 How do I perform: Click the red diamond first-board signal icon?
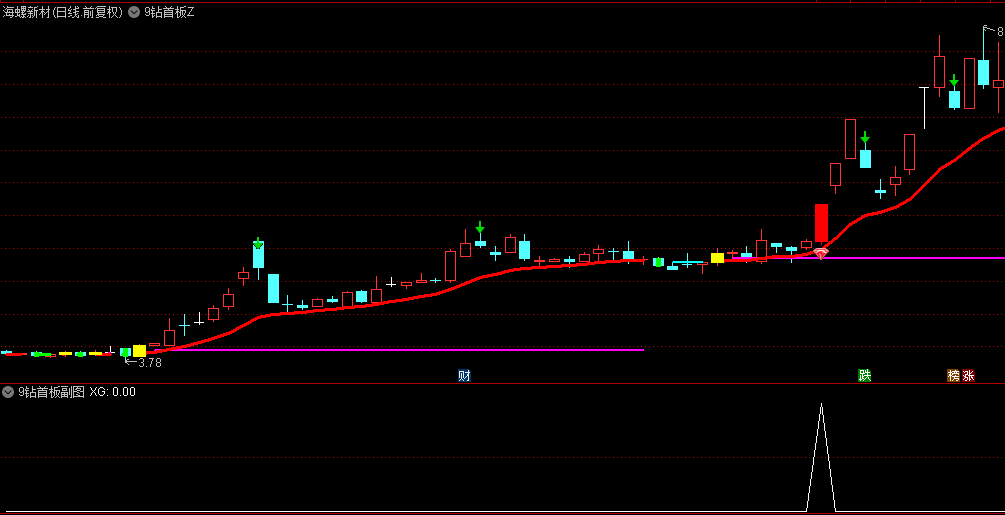(821, 254)
